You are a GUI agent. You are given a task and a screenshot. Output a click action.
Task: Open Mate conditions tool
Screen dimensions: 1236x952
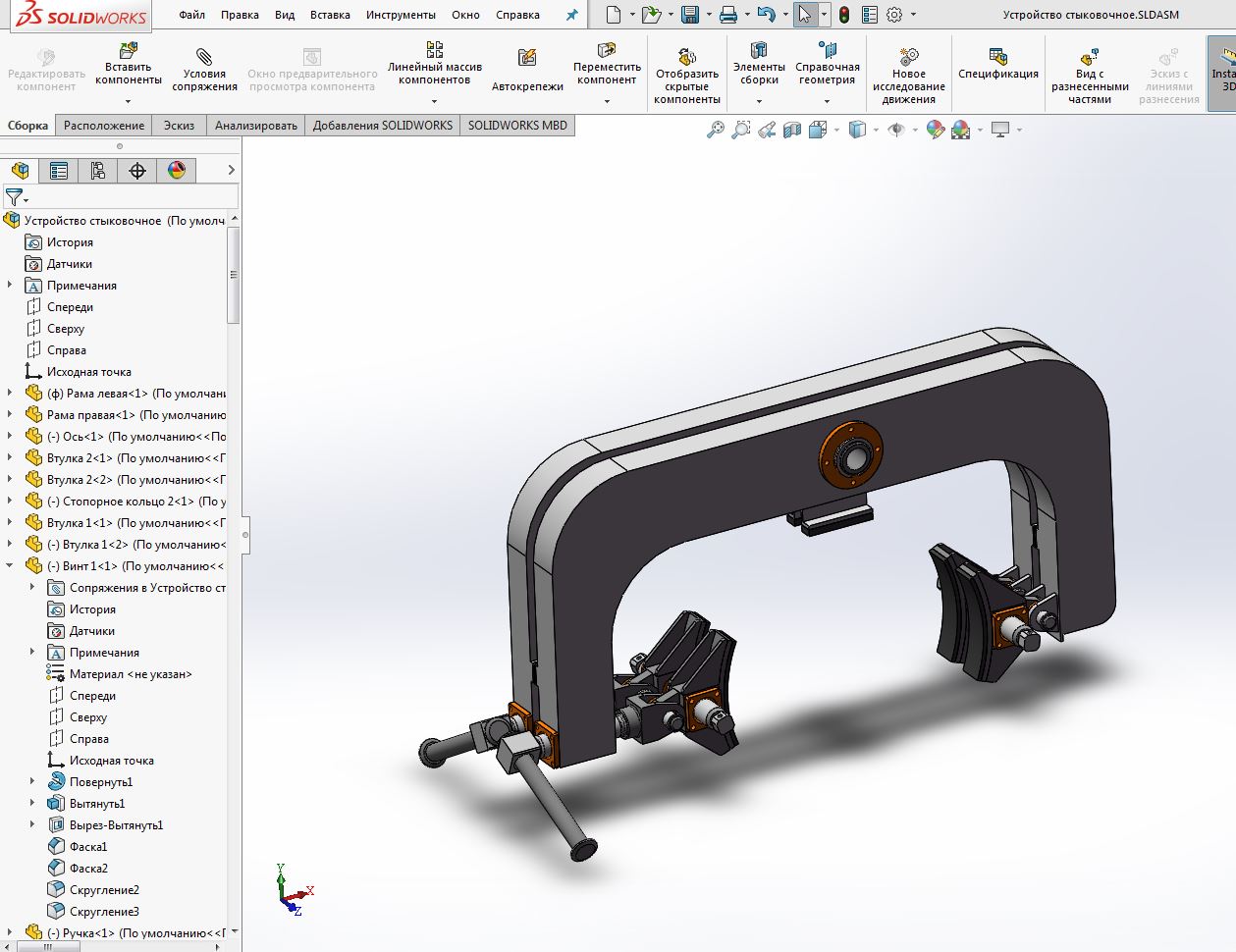click(x=204, y=57)
